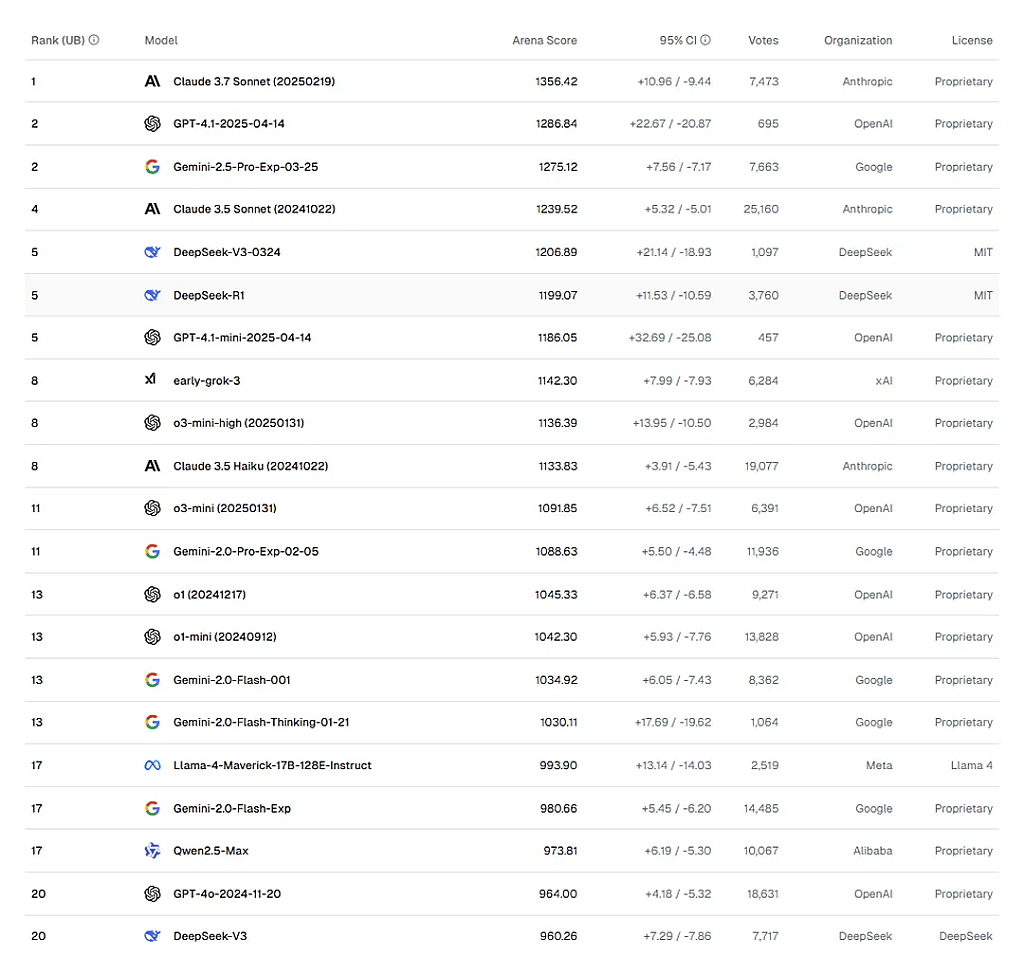Click the xAI logo beside early-grok-3
Image resolution: width=1024 pixels, height=956 pixels.
coord(151,379)
